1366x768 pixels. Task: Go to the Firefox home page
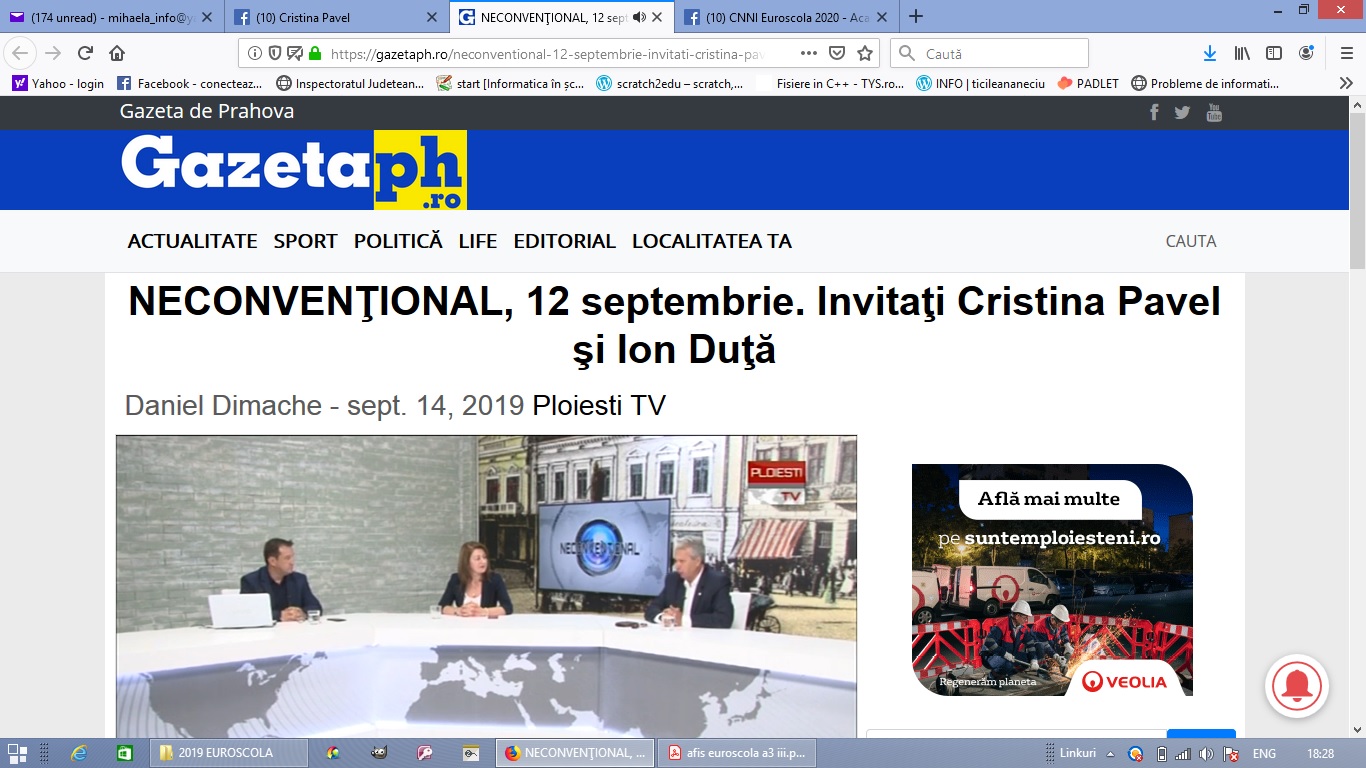point(117,53)
